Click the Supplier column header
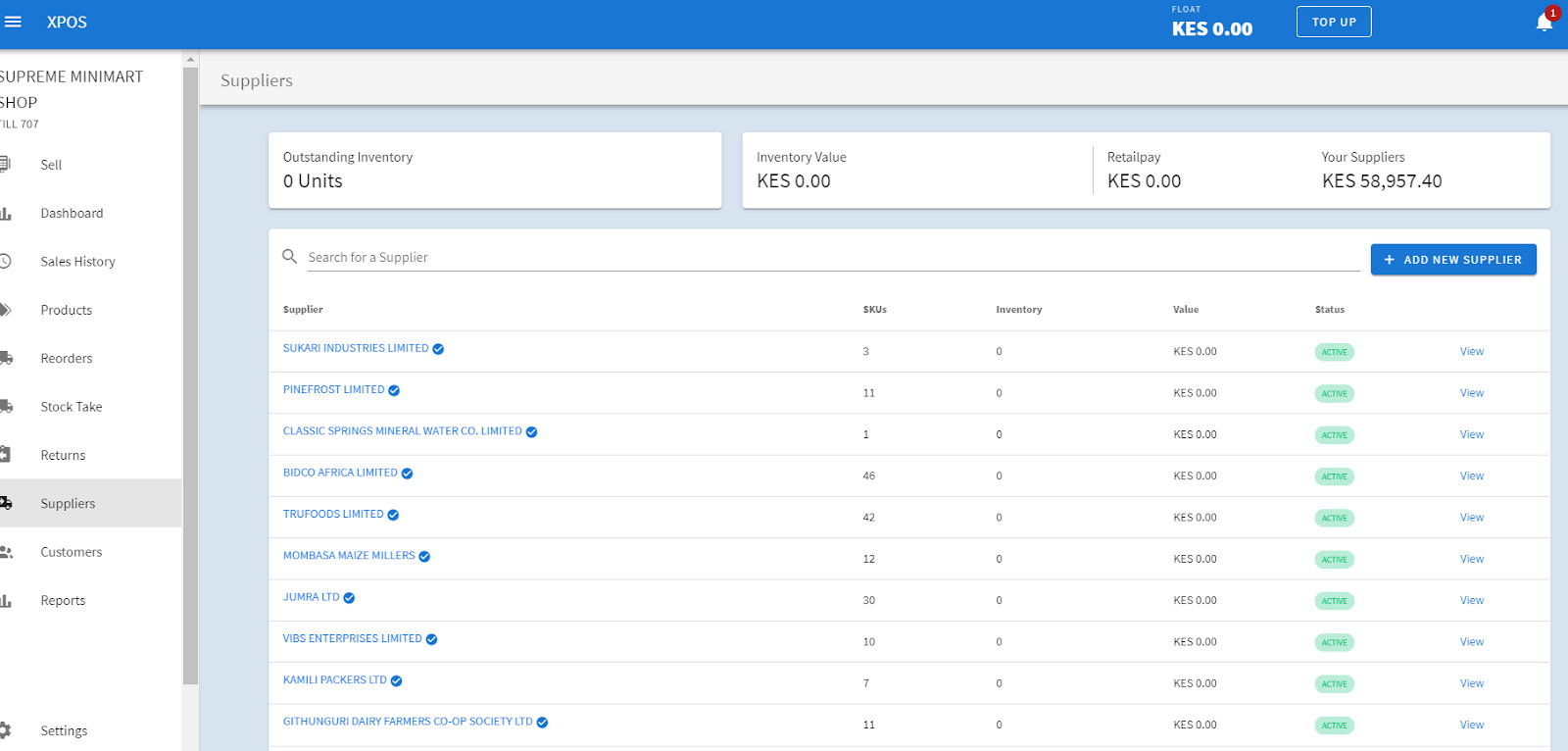The width and height of the screenshot is (1568, 751). pyautogui.click(x=303, y=309)
